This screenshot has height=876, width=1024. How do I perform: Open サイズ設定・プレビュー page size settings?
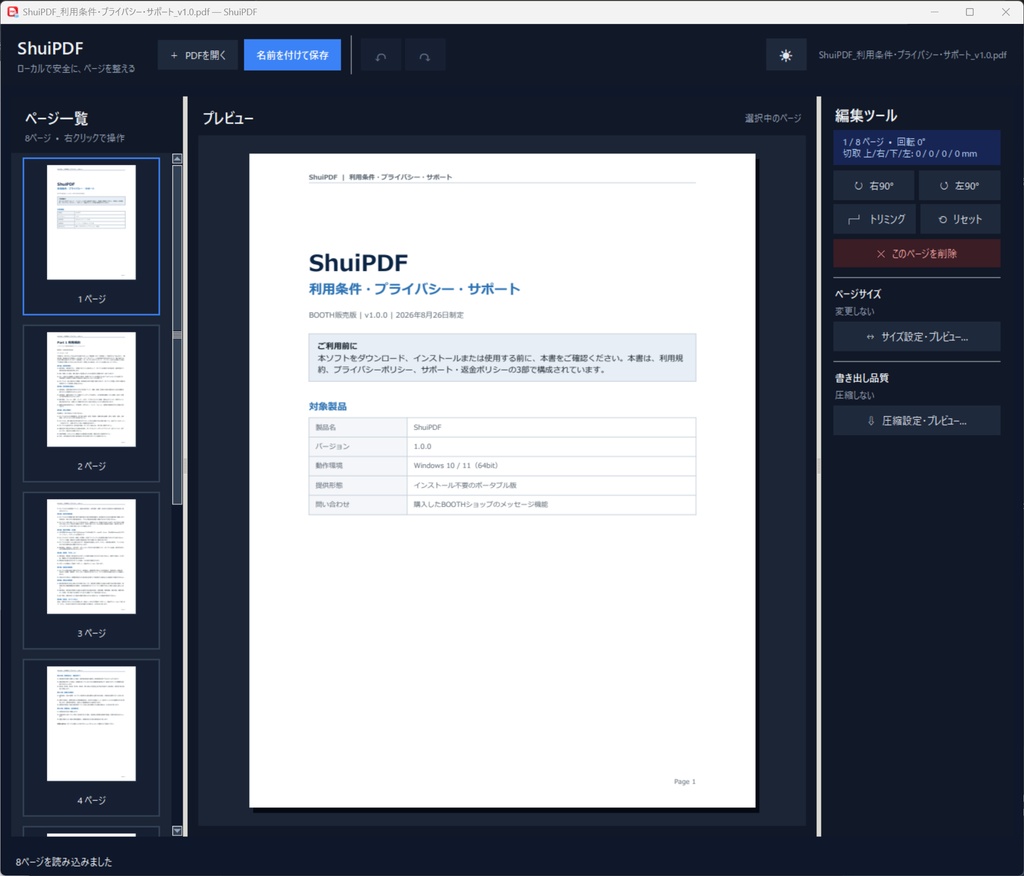point(917,337)
